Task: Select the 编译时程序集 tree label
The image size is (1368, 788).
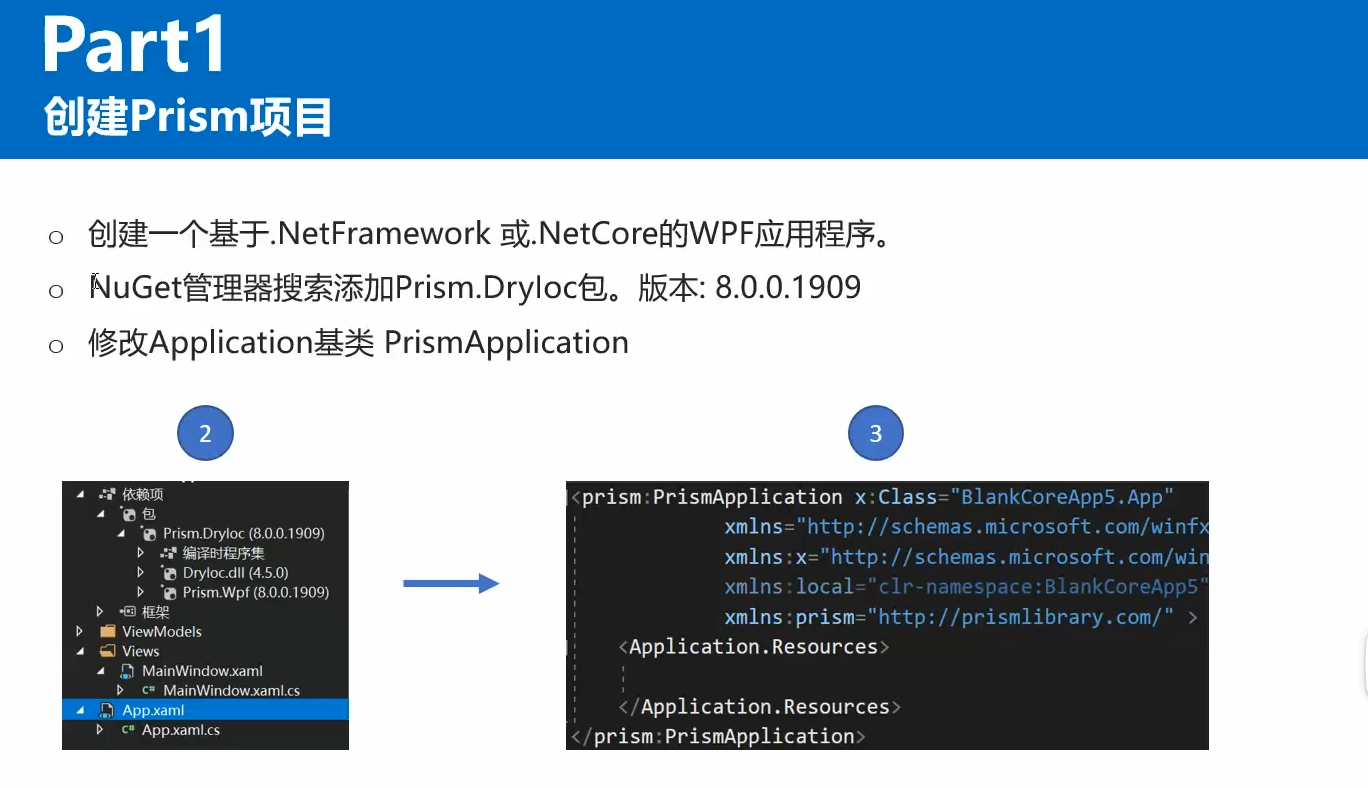Action: [x=223, y=553]
